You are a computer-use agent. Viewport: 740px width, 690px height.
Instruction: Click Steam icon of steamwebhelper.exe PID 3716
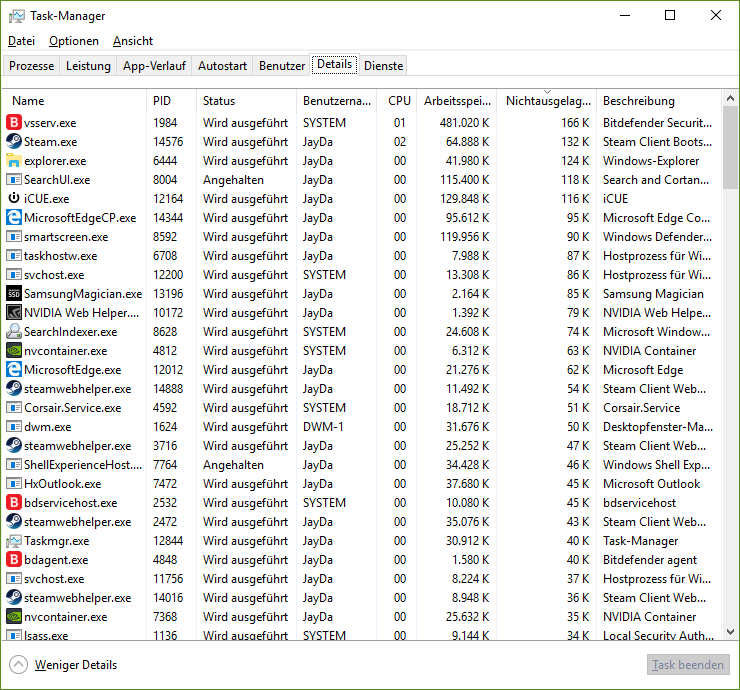(x=14, y=446)
